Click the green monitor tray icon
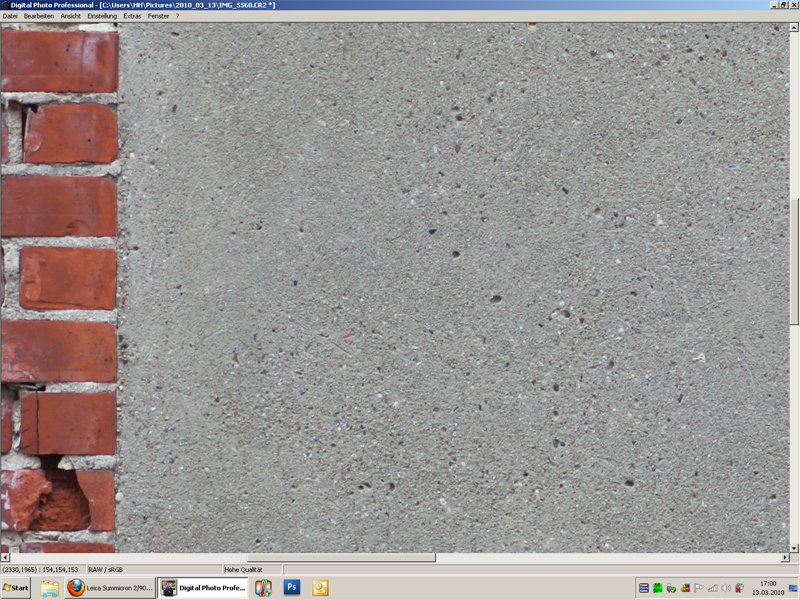Image resolution: width=800 pixels, height=600 pixels. tap(658, 588)
